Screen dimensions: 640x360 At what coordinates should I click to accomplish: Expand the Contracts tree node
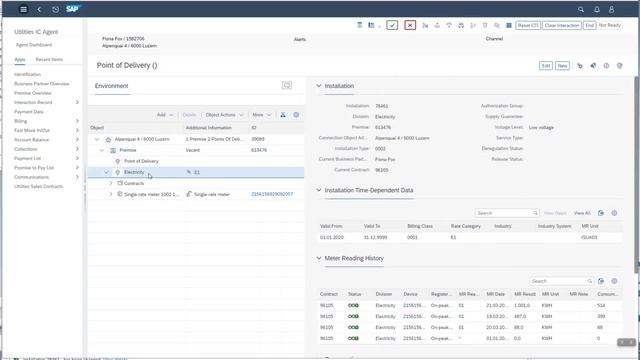(x=111, y=183)
